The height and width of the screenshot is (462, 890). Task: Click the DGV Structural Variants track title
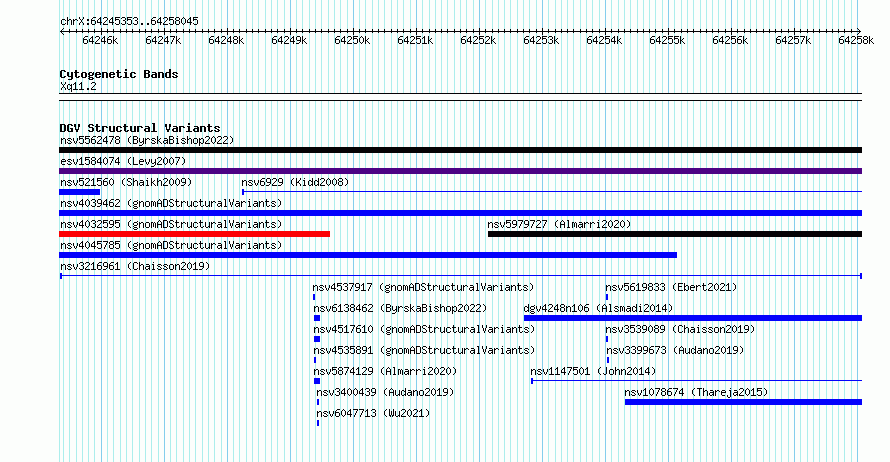(x=140, y=128)
